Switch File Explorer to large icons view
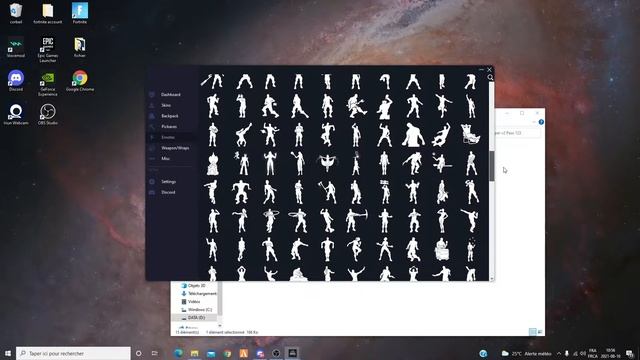The width and height of the screenshot is (640, 360). pyautogui.click(x=540, y=332)
